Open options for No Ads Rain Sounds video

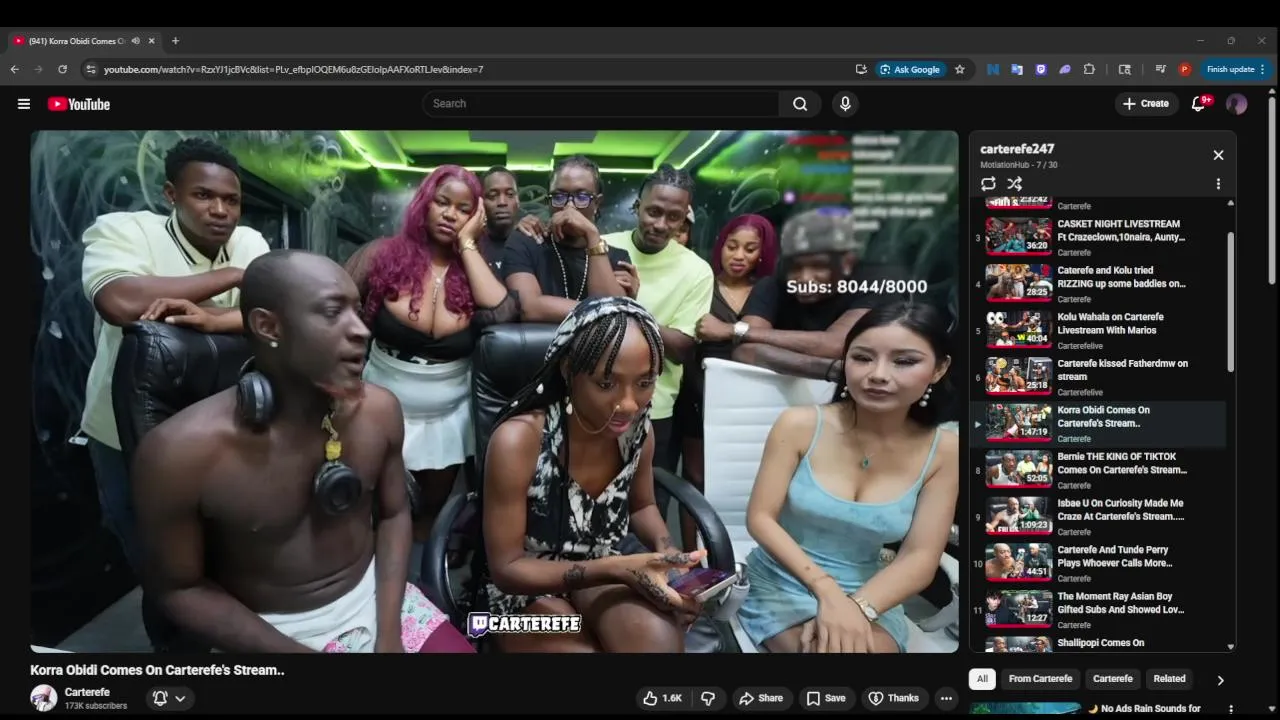pos(1230,709)
